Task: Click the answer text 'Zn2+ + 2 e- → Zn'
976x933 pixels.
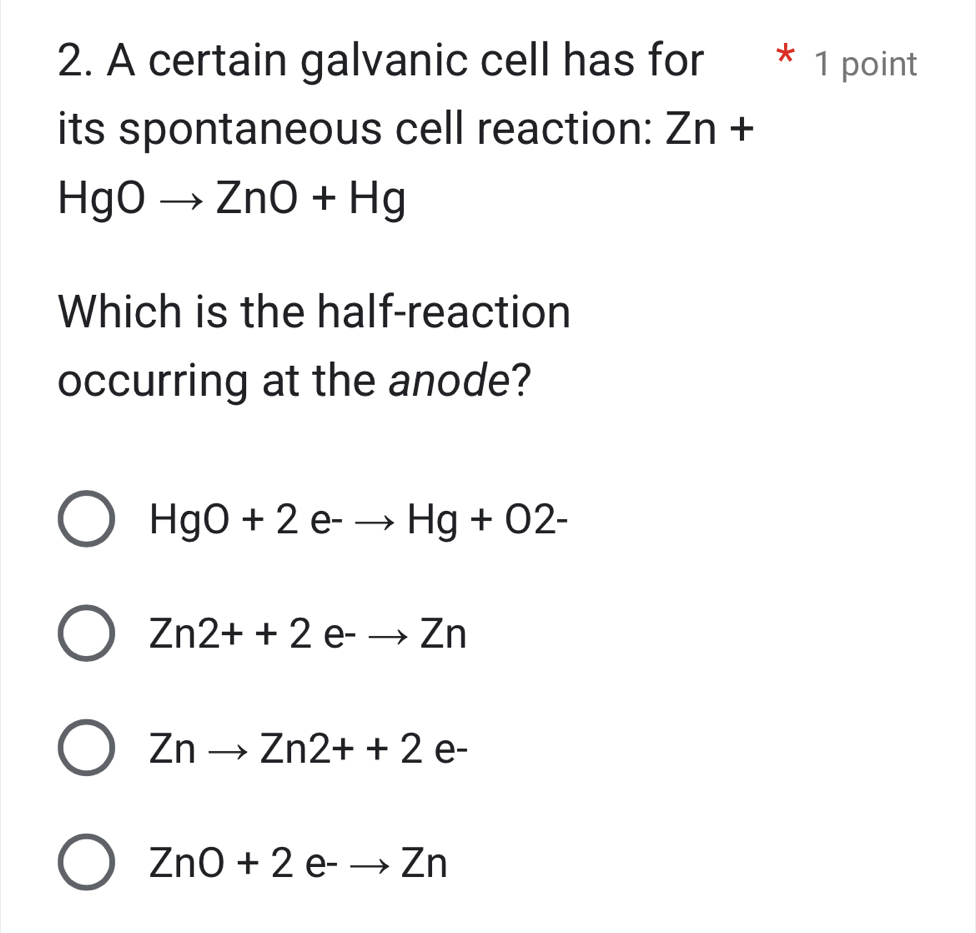Action: pyautogui.click(x=308, y=633)
